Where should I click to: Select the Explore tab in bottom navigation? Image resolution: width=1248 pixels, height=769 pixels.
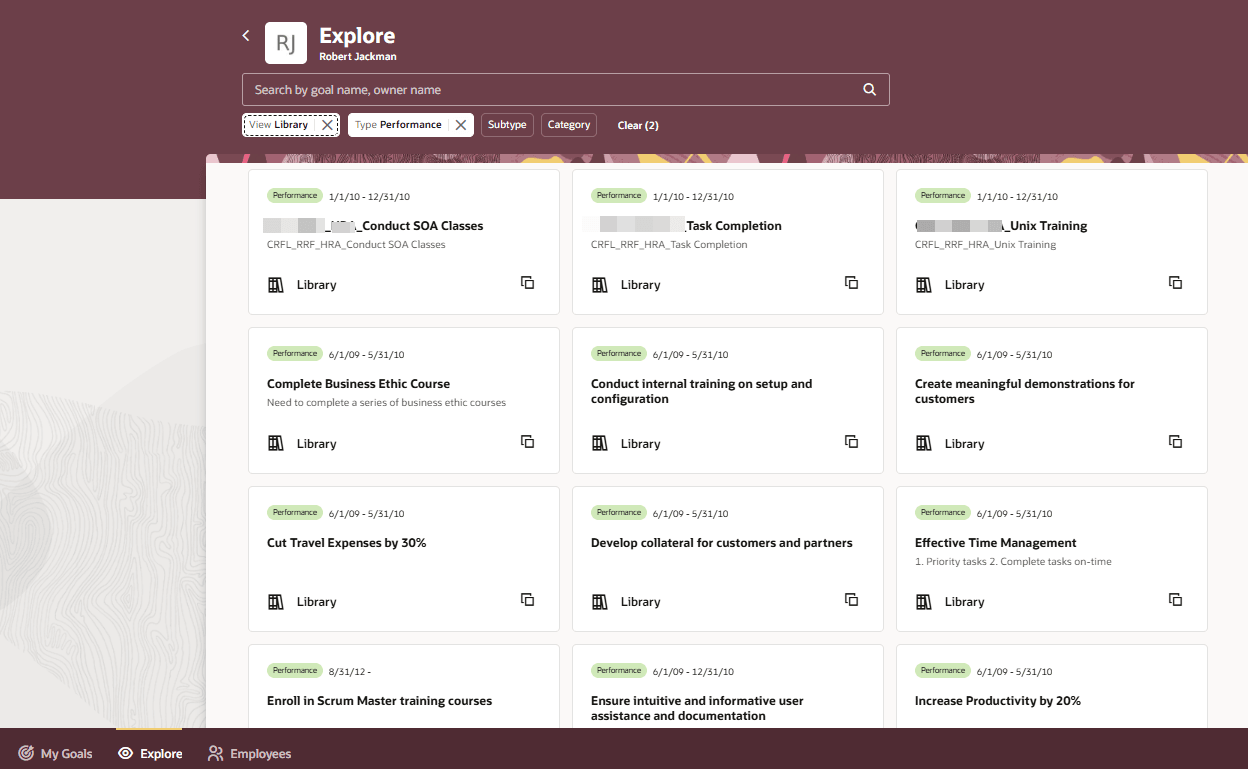tap(149, 753)
